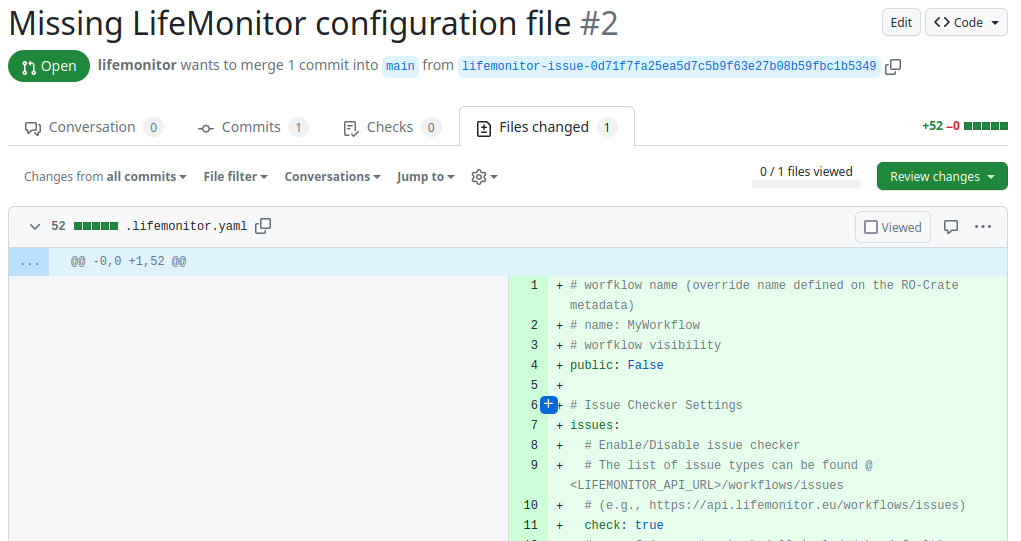1021x541 pixels.
Task: Click the 'issues:' code line
Action: (x=595, y=425)
